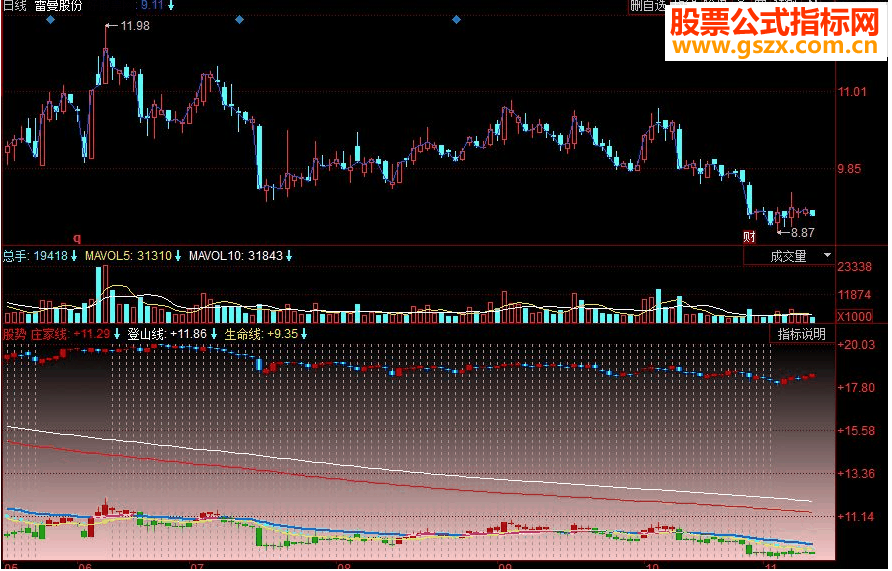This screenshot has height=571, width=892.
Task: Click the middle blue diamond info marker
Action: (x=239, y=20)
